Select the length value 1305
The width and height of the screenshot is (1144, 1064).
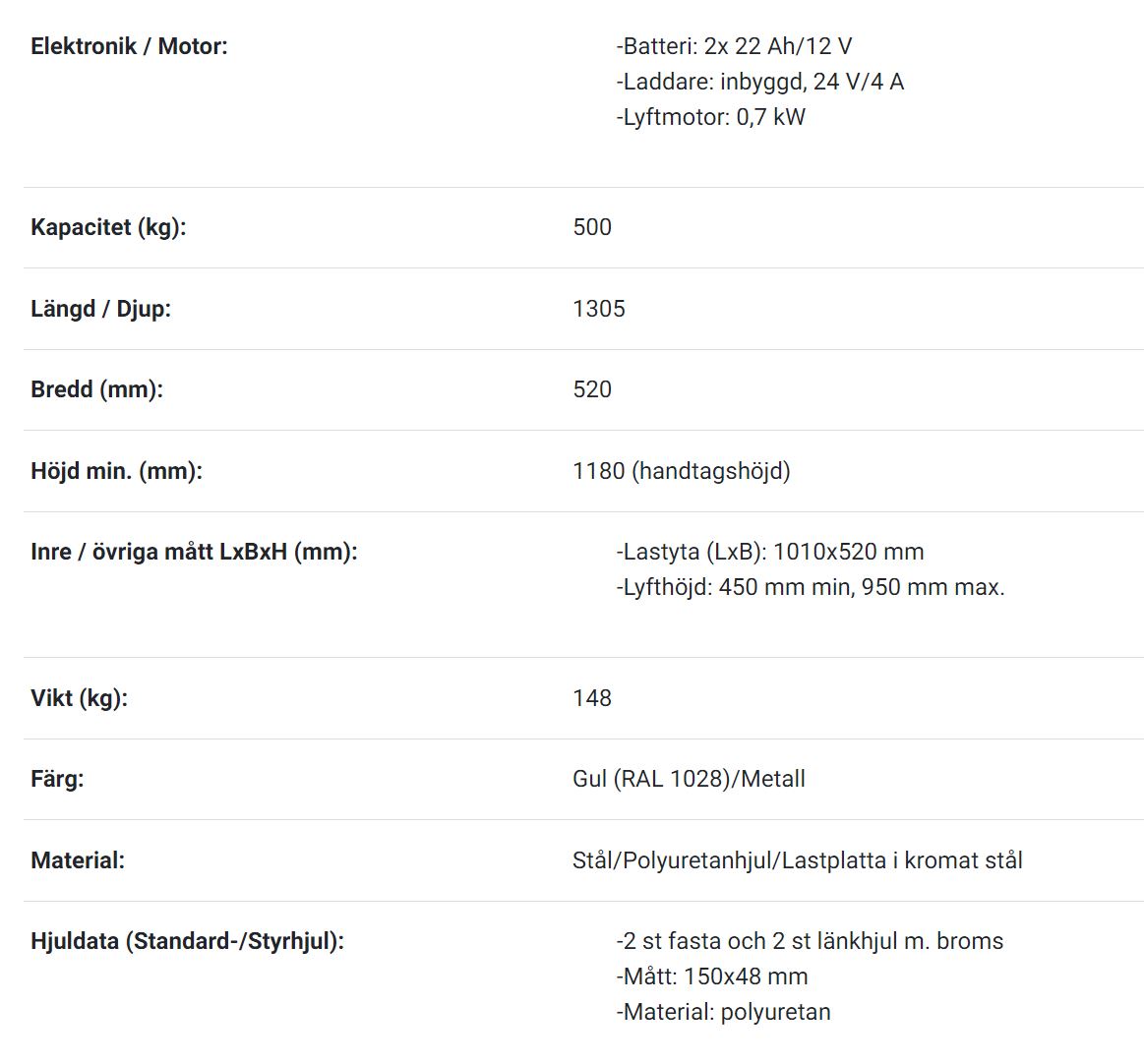(x=599, y=309)
